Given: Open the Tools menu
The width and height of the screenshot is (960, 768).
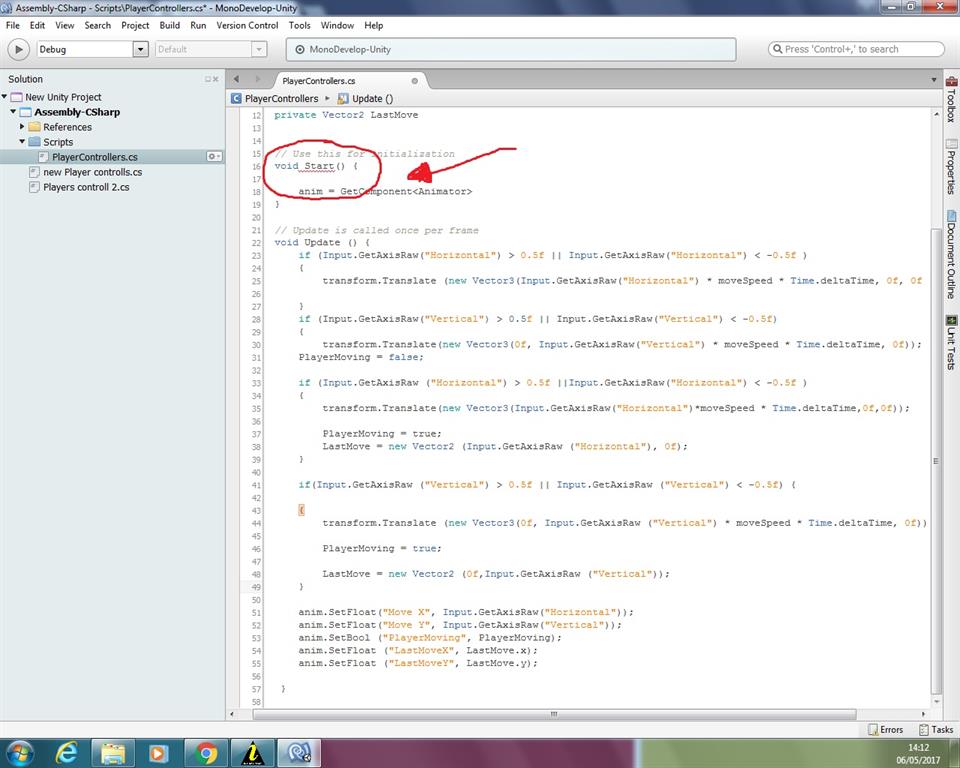Looking at the screenshot, I should [299, 25].
